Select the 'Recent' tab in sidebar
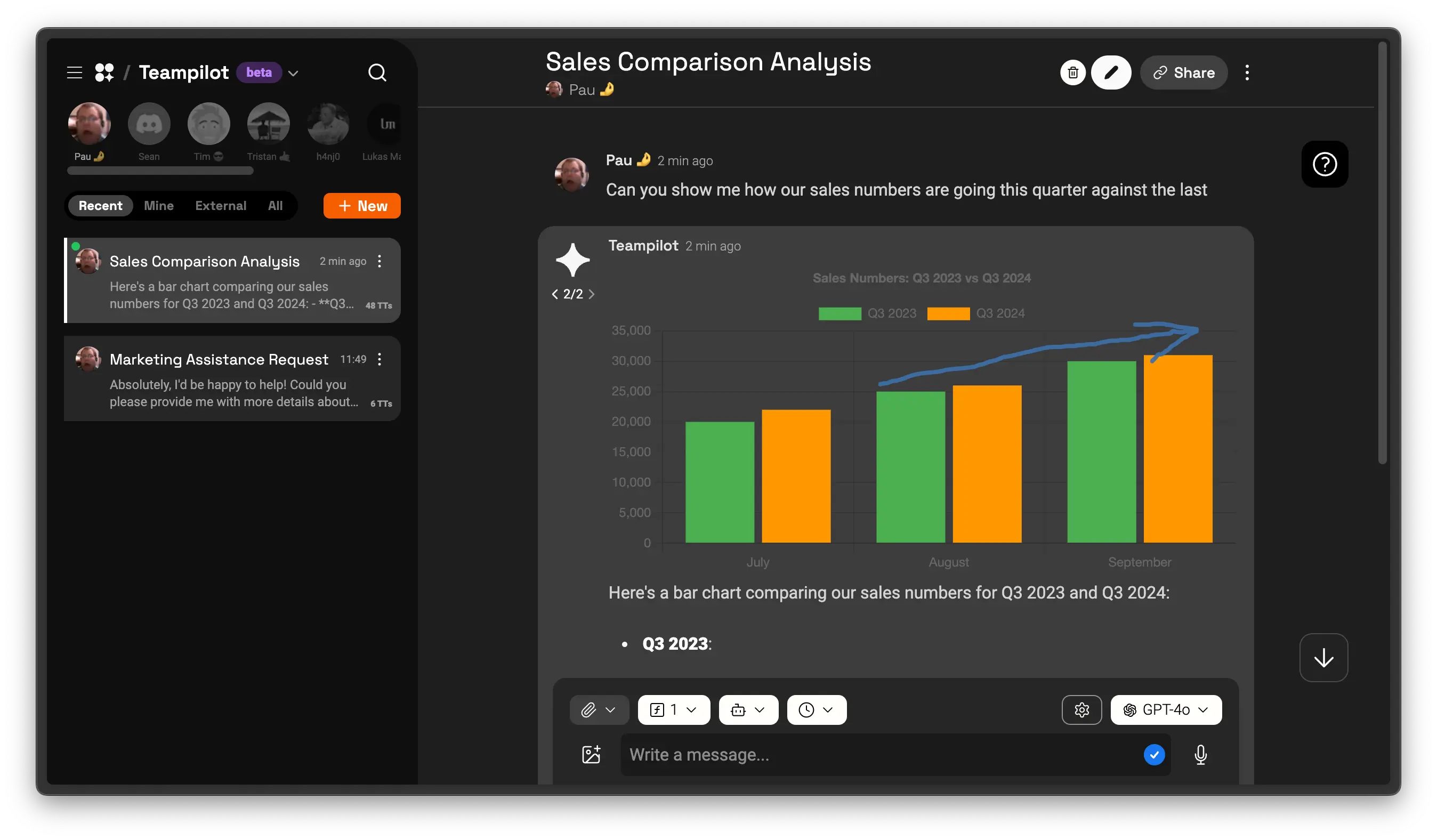 [100, 206]
